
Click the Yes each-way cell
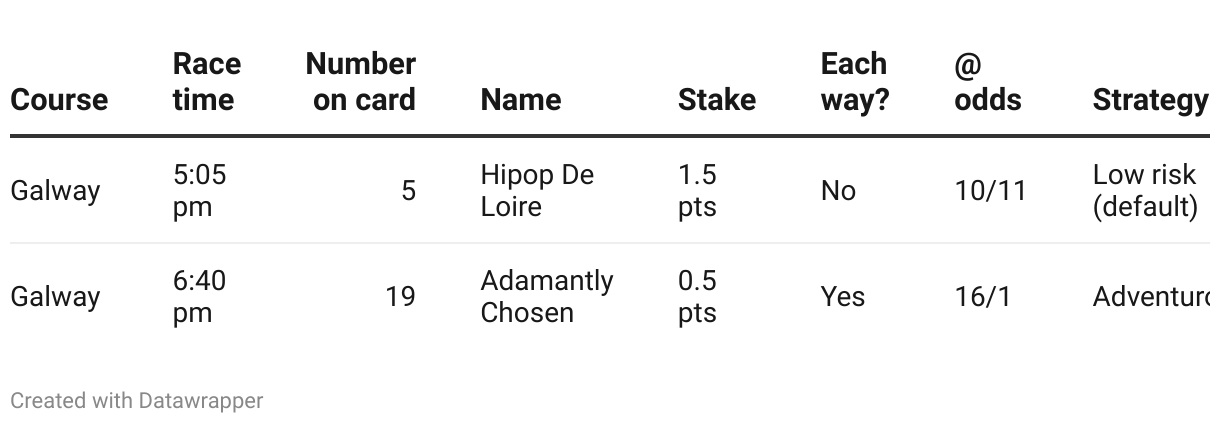pyautogui.click(x=843, y=296)
